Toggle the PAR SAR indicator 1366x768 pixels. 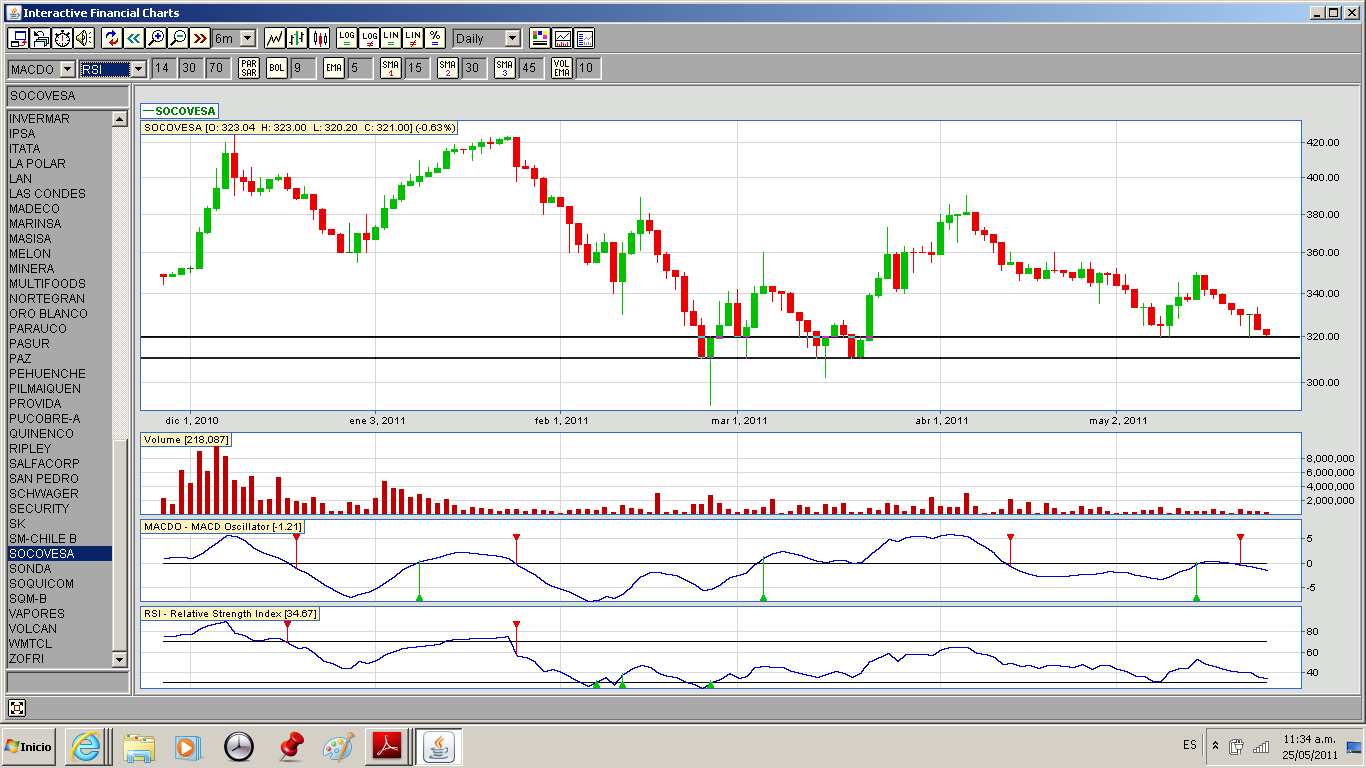point(249,68)
